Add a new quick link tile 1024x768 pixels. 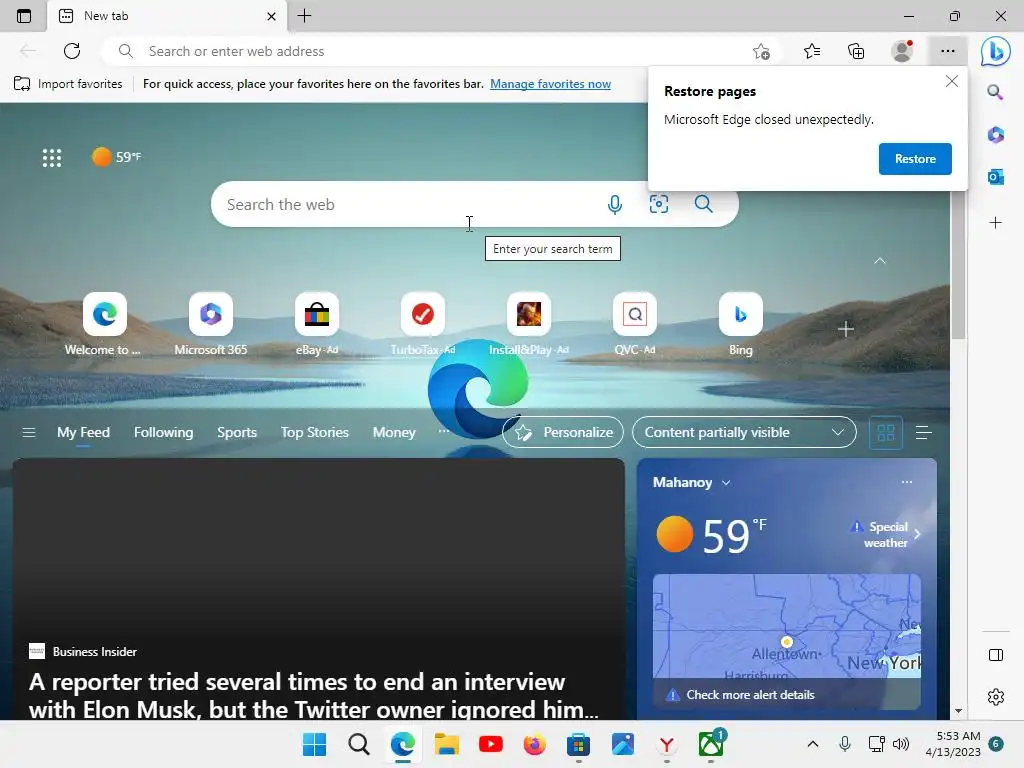click(x=845, y=329)
